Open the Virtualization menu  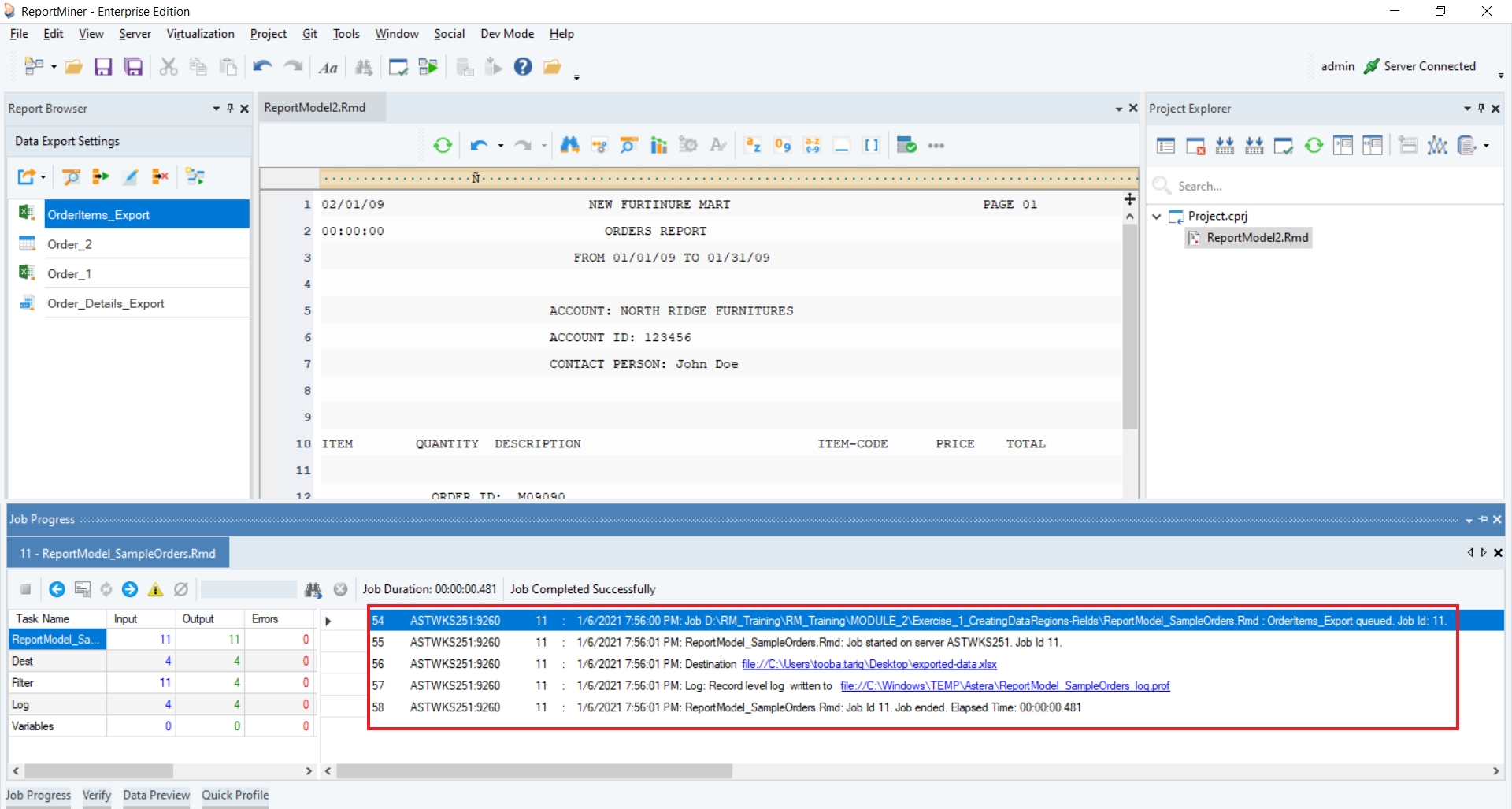tap(200, 34)
